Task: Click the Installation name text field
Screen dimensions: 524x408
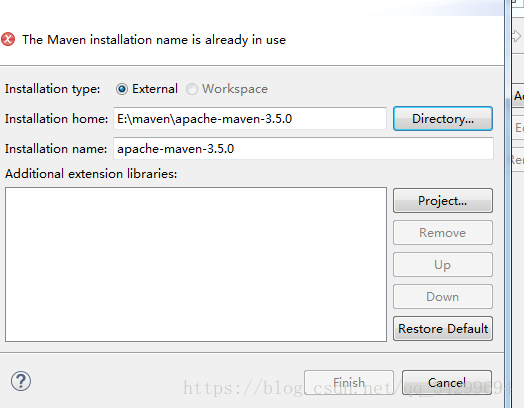Action: pyautogui.click(x=303, y=149)
